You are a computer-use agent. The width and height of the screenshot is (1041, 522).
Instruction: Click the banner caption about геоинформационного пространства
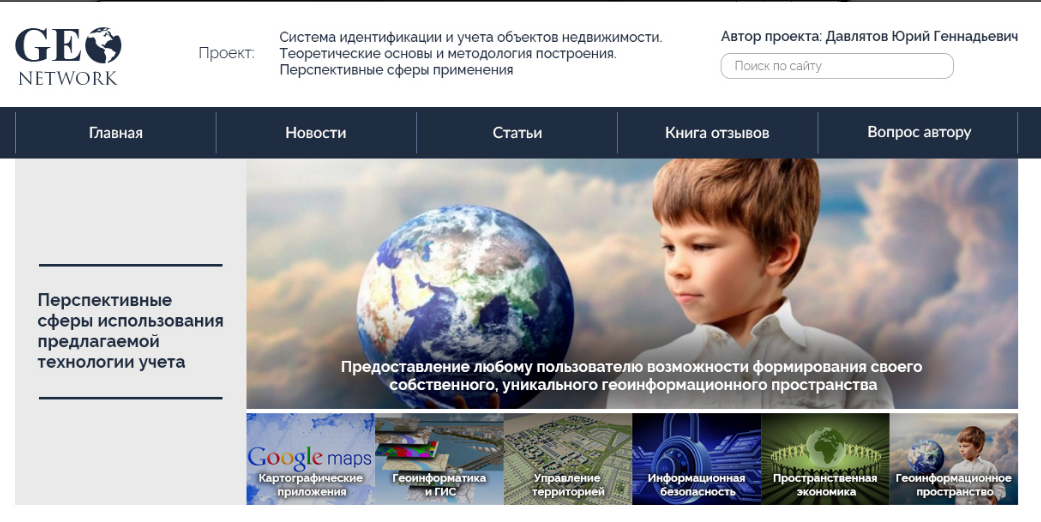click(x=631, y=375)
